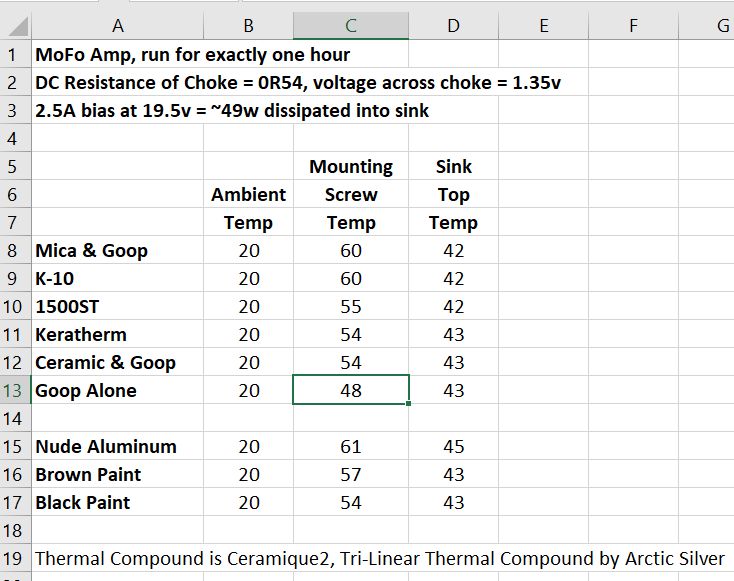
Task: Click Mounting Screw Temp 60 for K-10
Action: pos(351,279)
